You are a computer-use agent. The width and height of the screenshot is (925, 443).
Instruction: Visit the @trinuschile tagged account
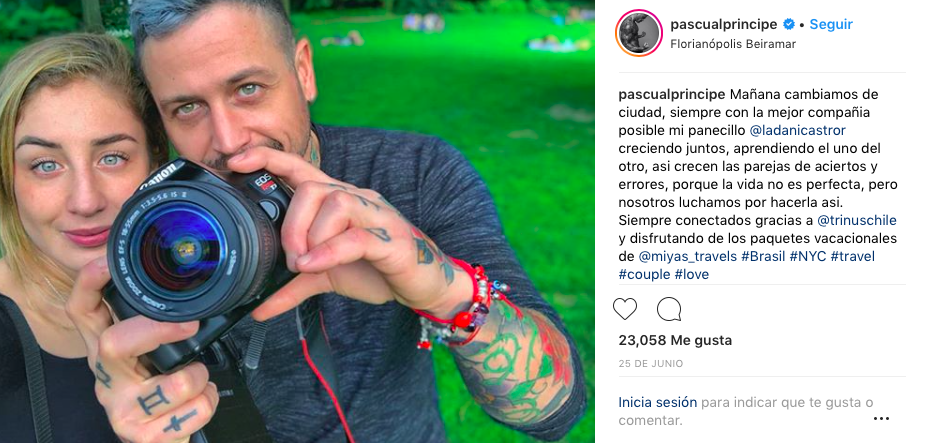[857, 220]
